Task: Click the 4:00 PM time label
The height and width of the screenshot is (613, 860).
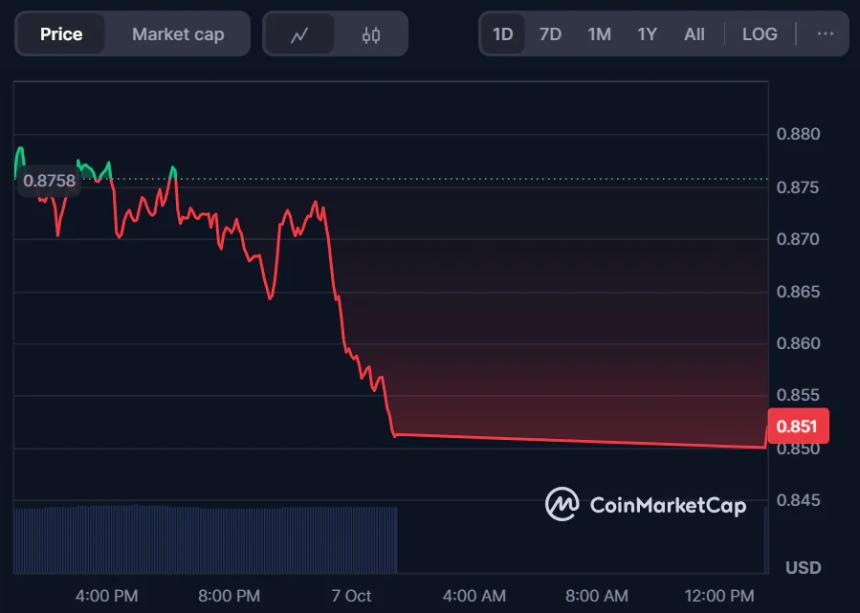Action: point(107,595)
